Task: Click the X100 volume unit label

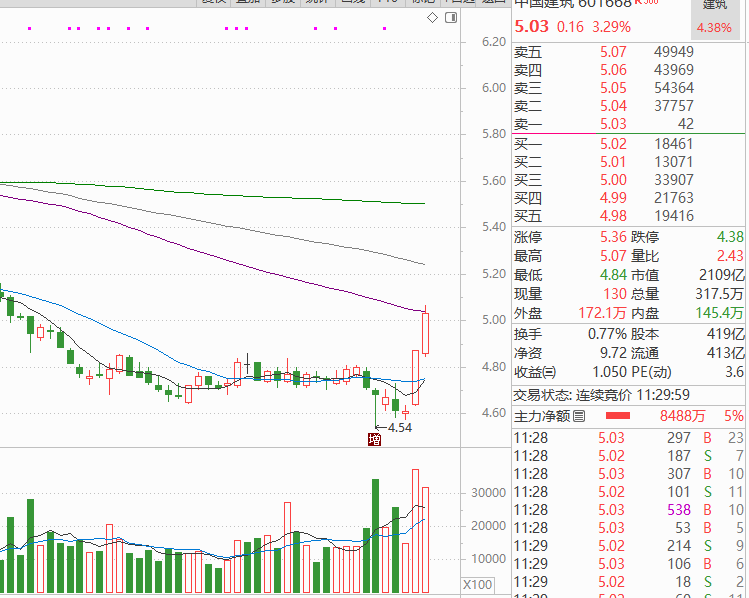Action: [478, 584]
